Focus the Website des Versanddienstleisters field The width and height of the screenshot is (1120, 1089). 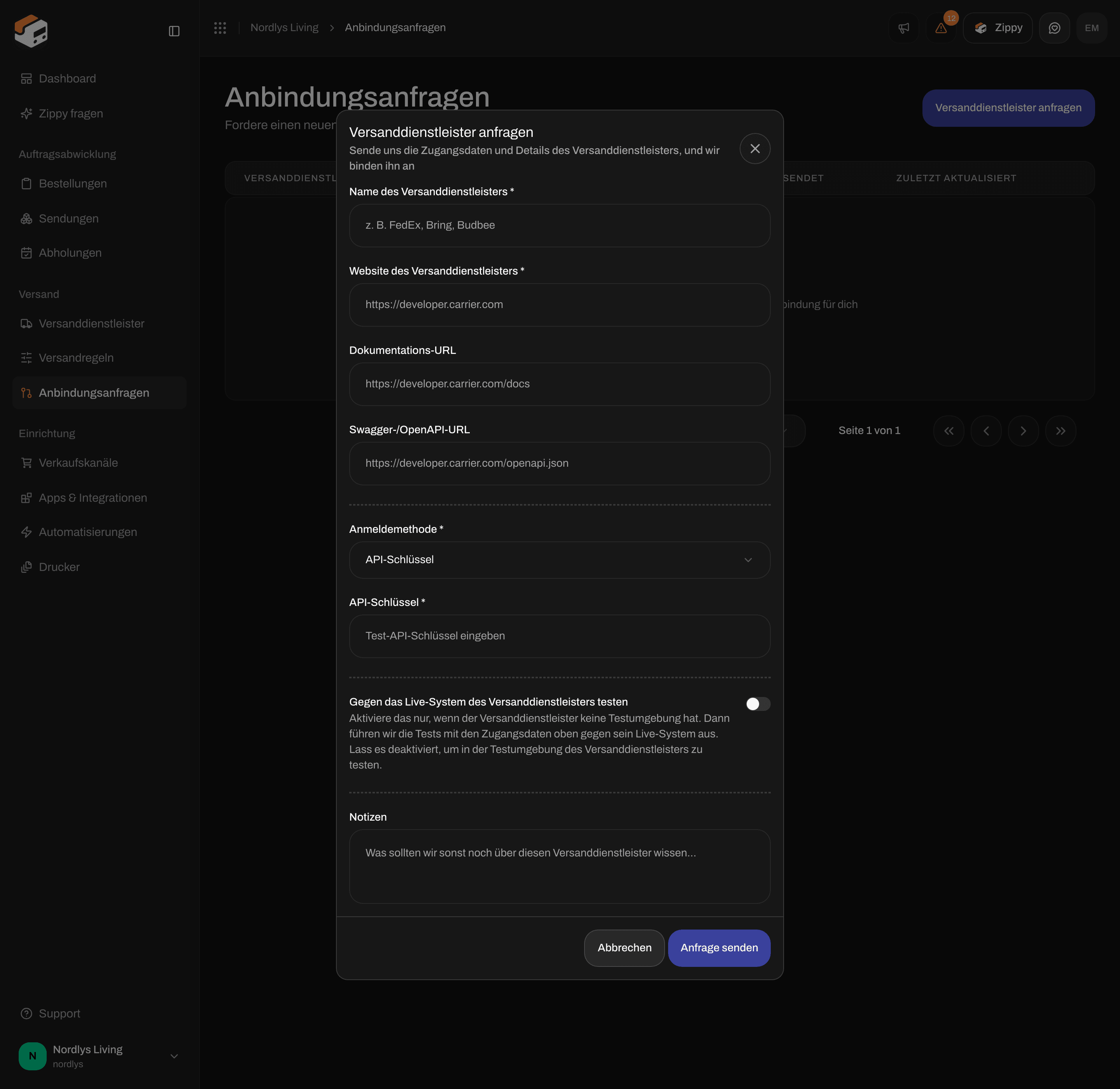[560, 305]
